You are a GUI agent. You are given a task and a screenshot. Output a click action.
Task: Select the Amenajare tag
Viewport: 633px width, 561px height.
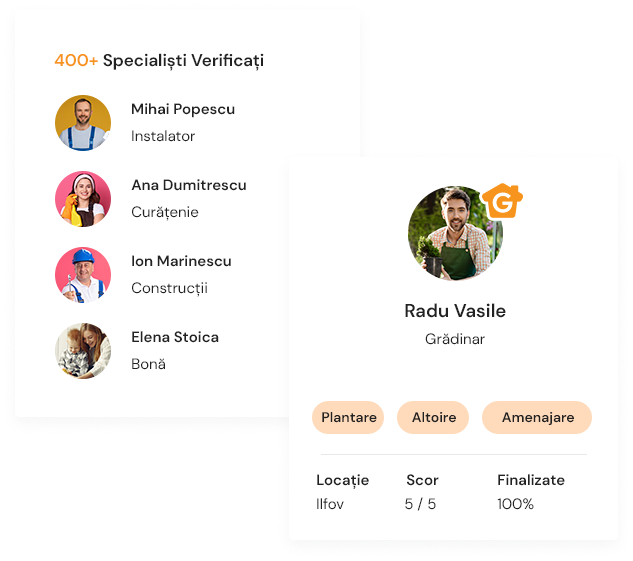(x=537, y=417)
